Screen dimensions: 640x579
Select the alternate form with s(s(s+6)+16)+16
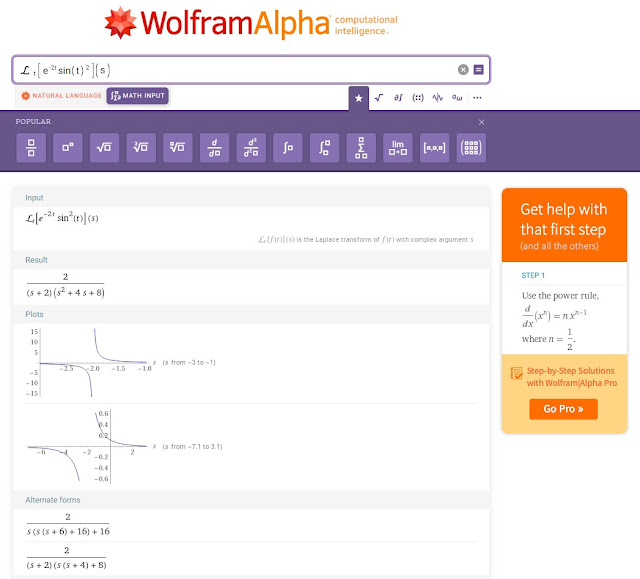[68, 524]
